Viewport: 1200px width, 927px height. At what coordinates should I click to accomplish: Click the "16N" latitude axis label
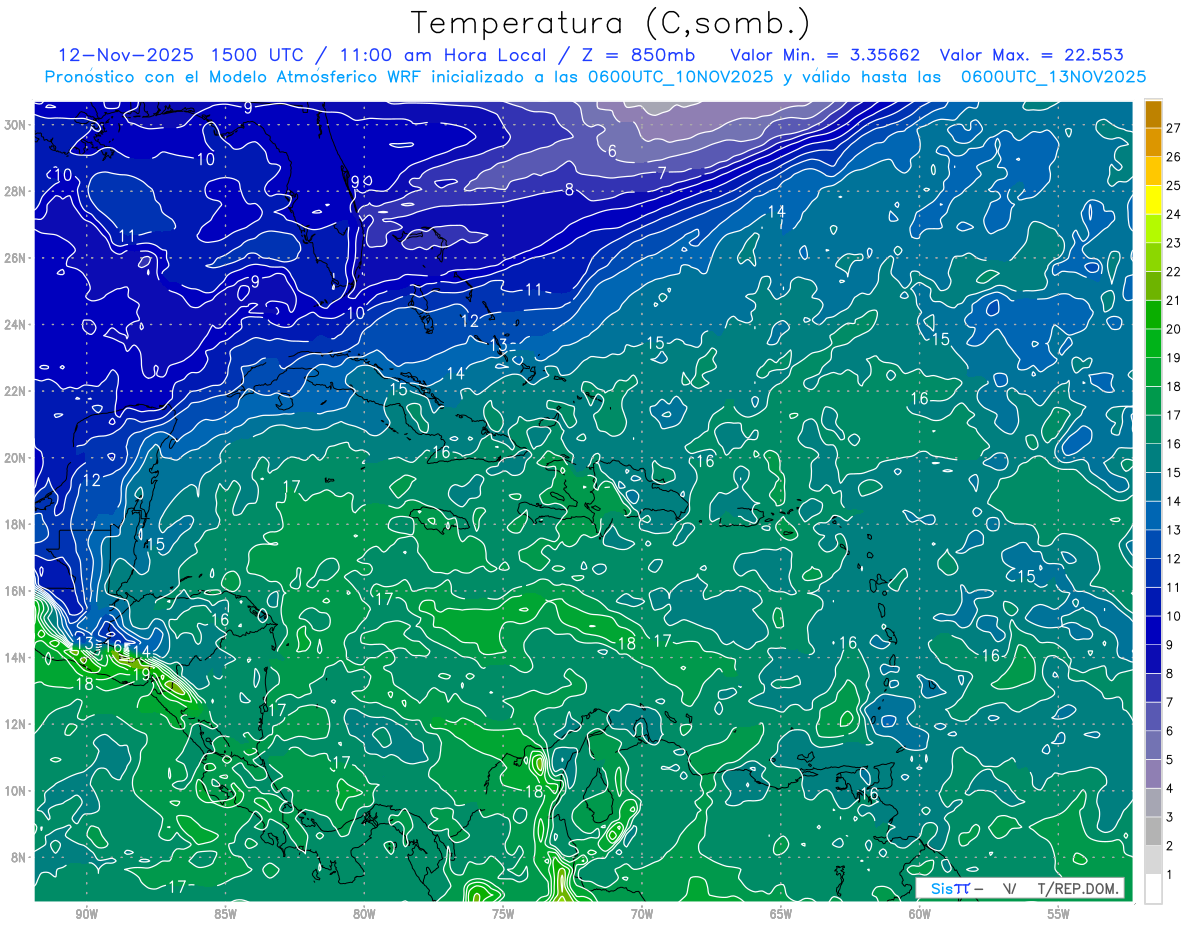(x=15, y=591)
